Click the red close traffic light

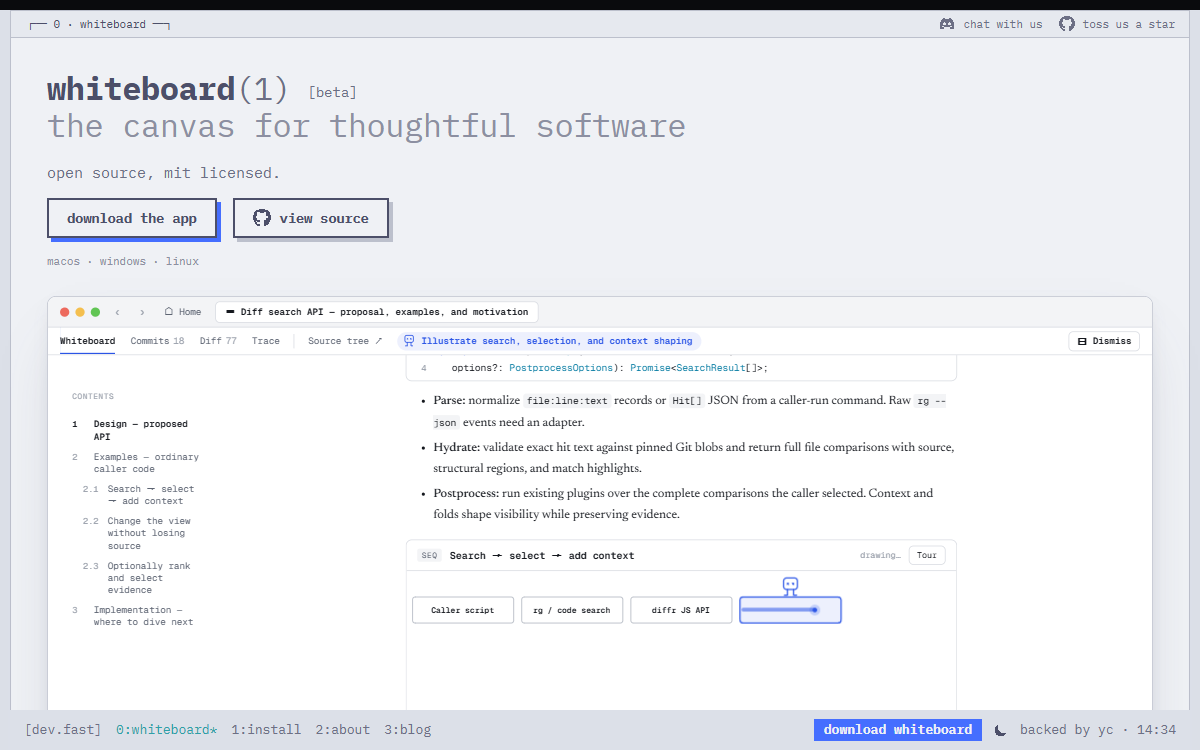point(65,312)
